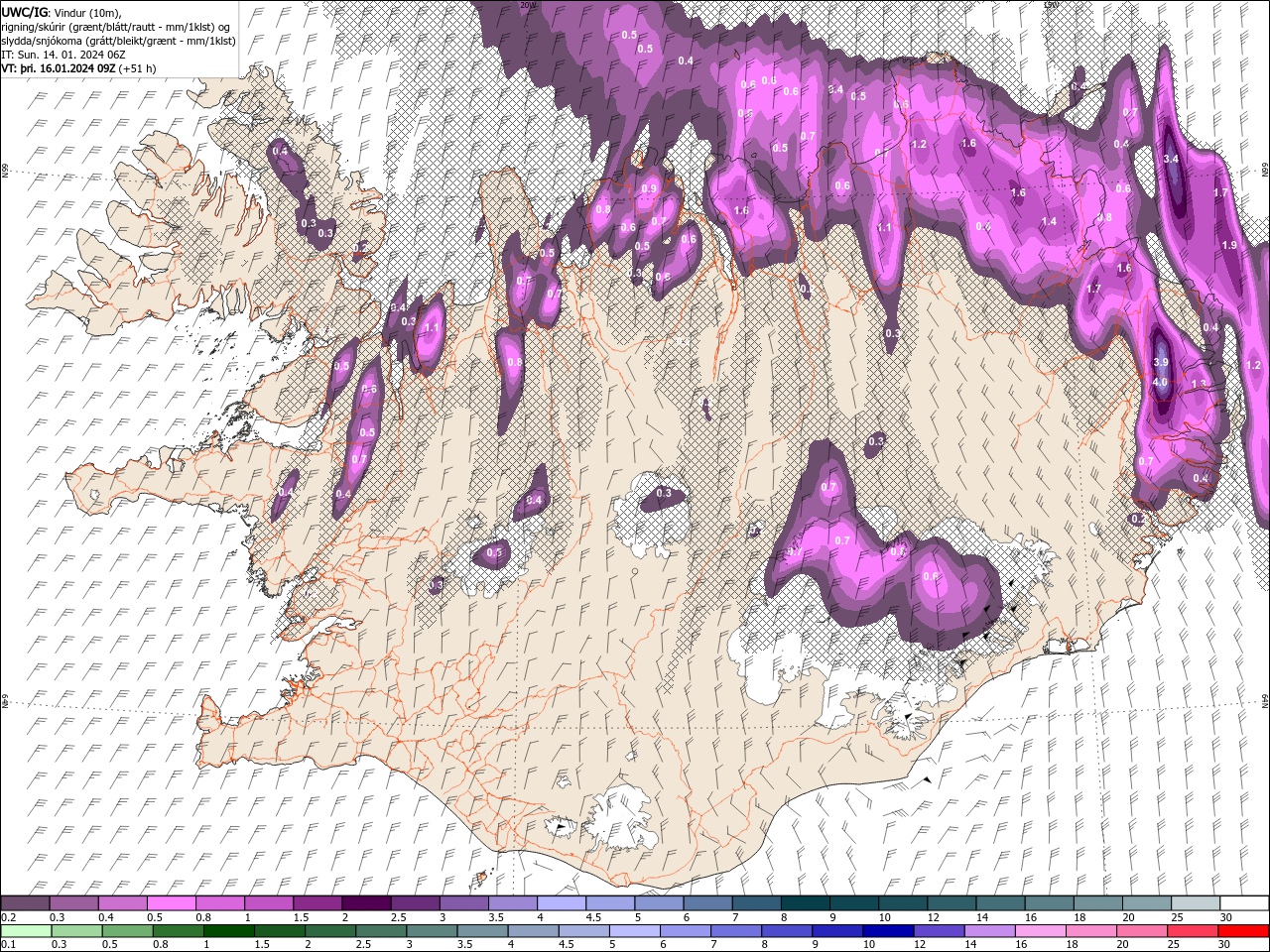
Task: Select the darkest purple 2 swatch in snow scale
Action: pos(367,903)
